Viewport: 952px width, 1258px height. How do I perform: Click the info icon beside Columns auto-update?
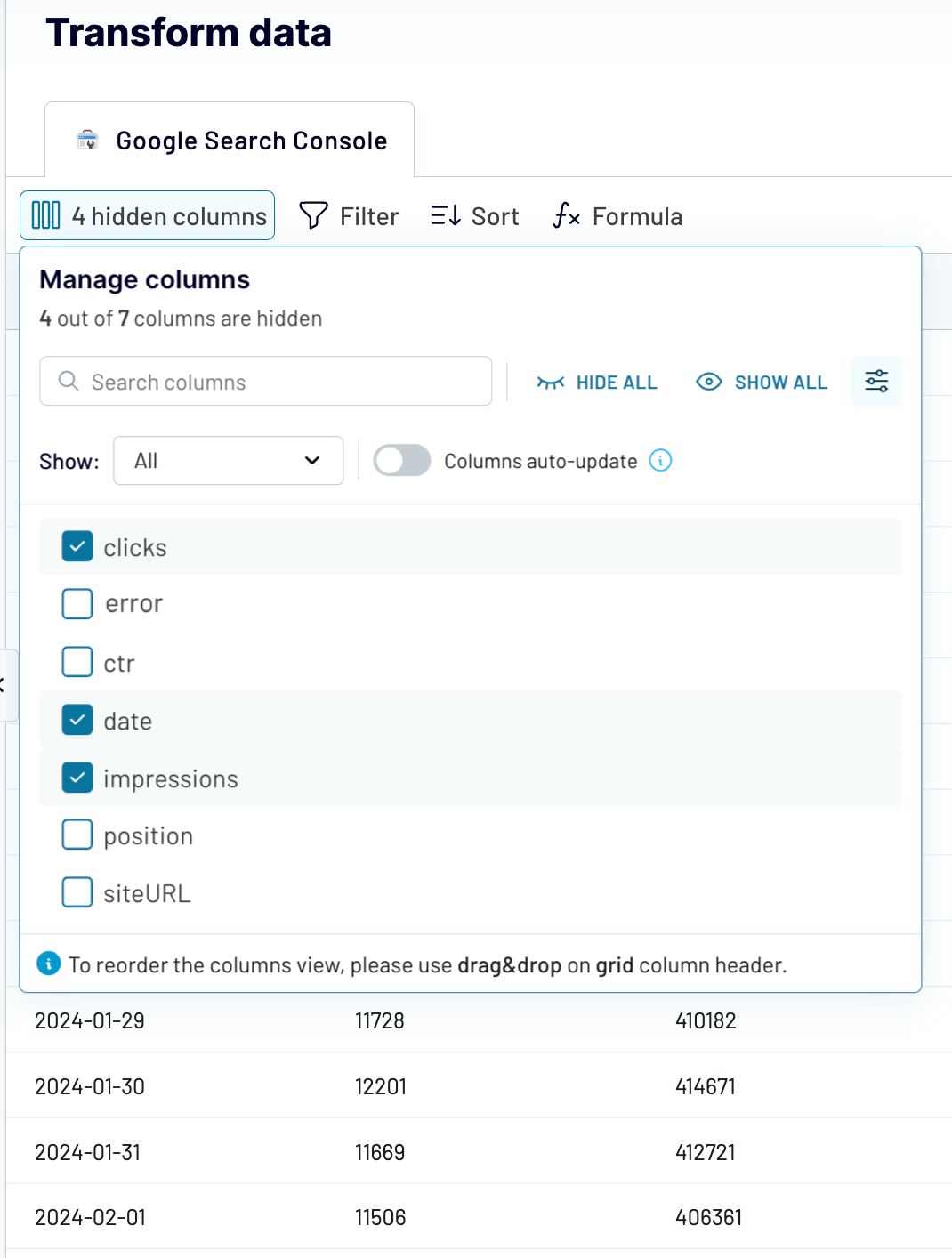click(660, 461)
